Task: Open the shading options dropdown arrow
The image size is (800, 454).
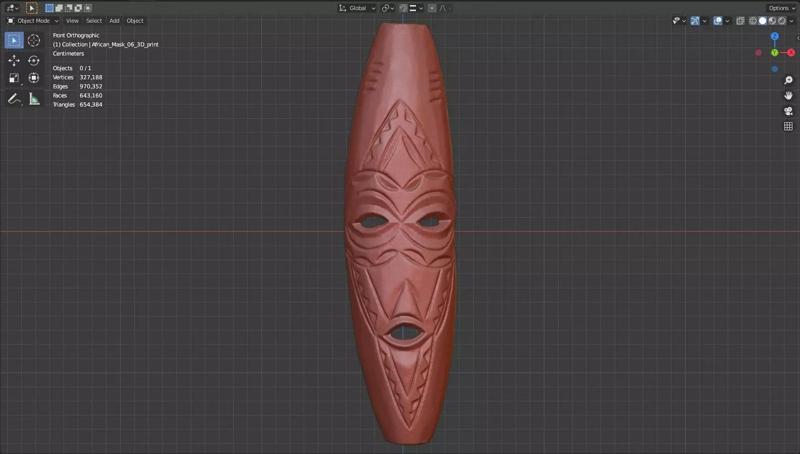Action: click(791, 21)
